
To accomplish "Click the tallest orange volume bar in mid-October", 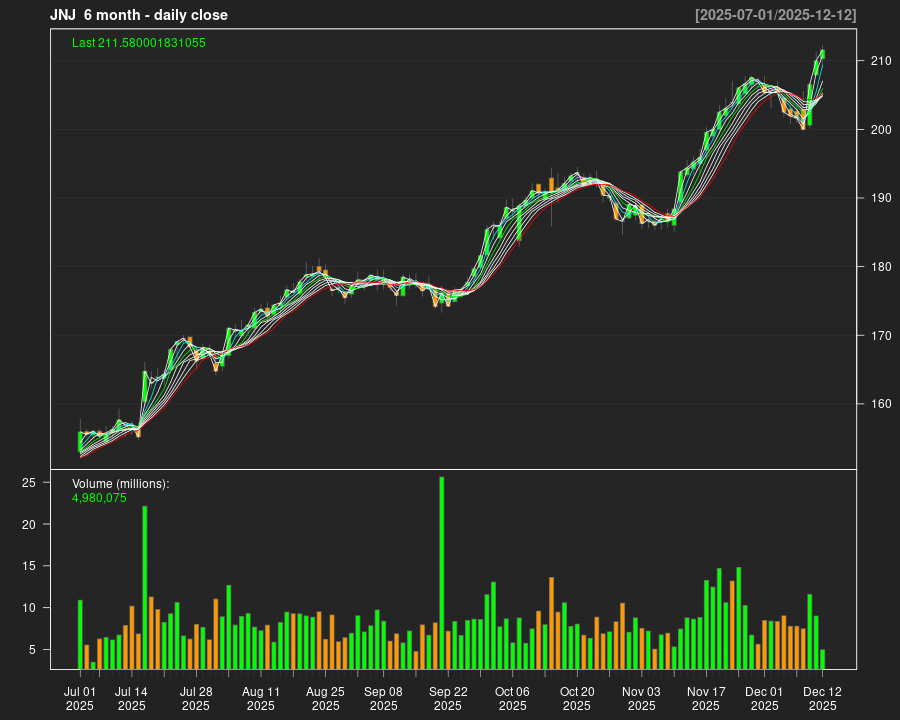I will point(551,622).
